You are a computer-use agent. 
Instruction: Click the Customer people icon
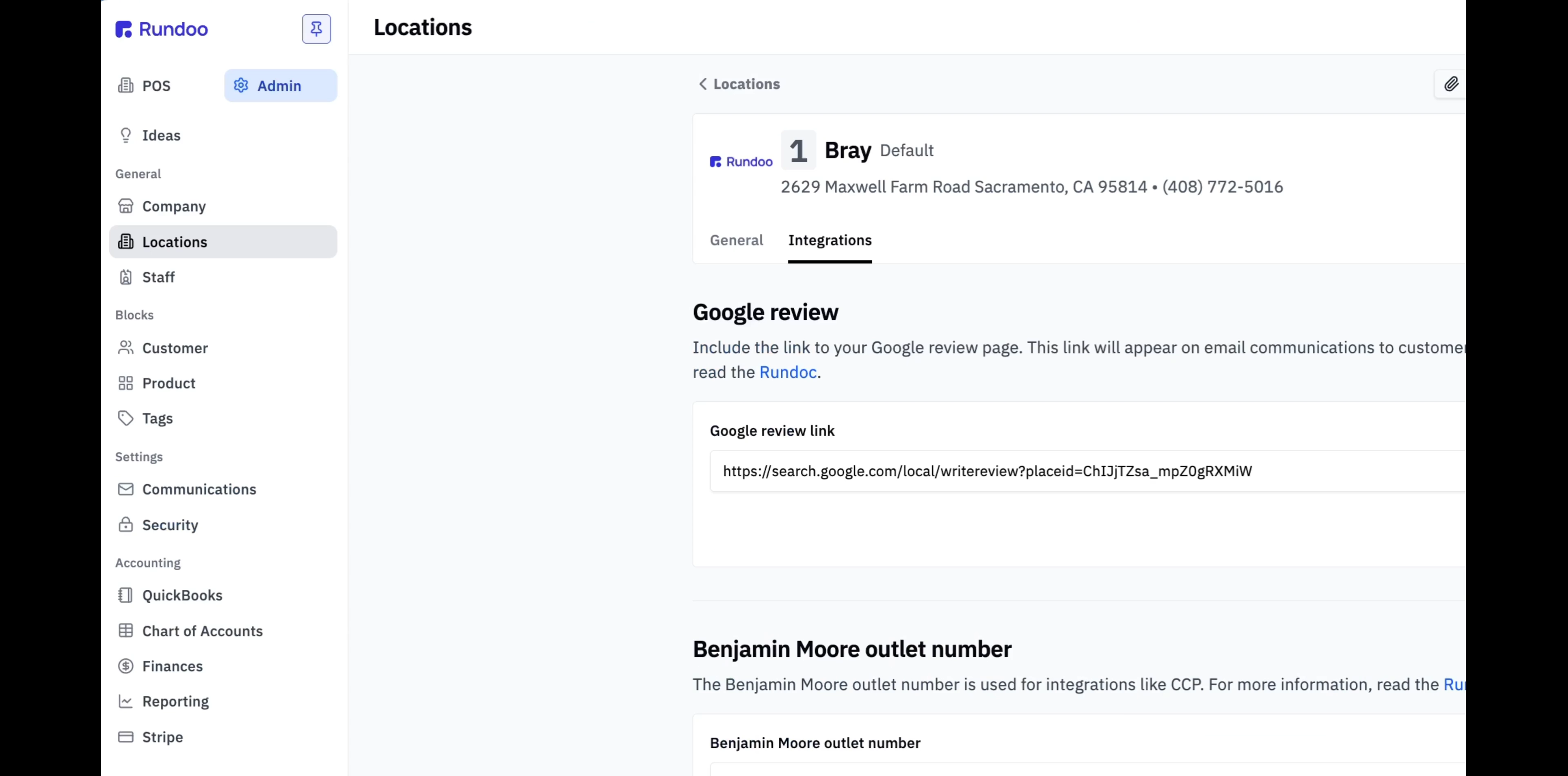125,348
